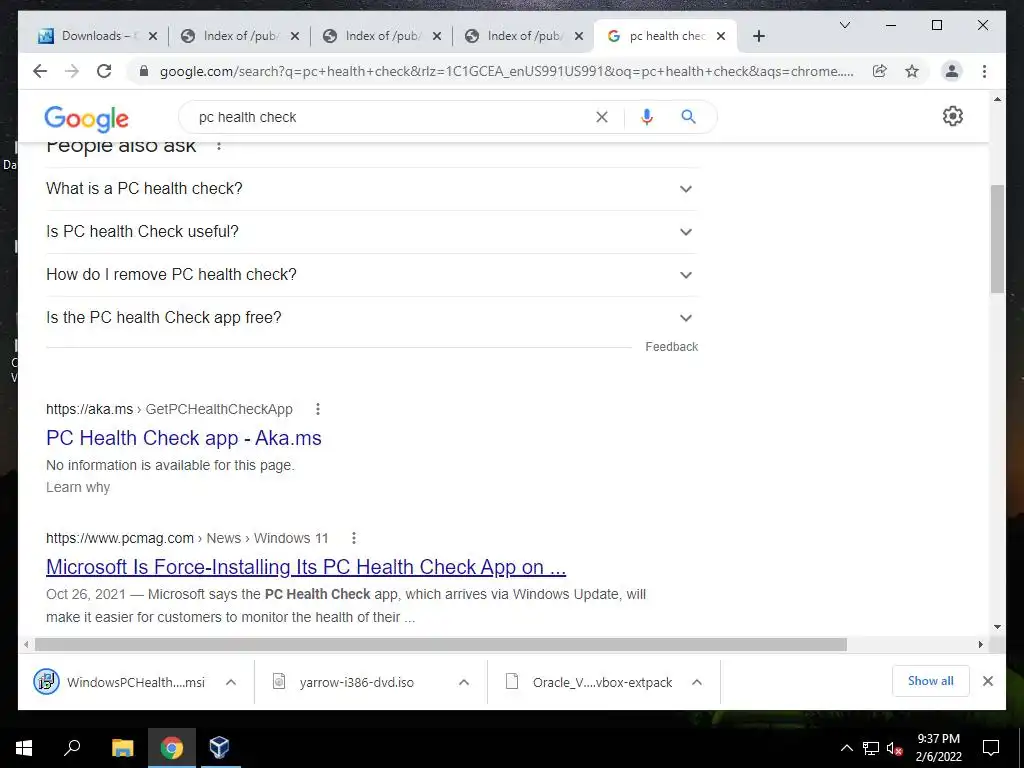Image resolution: width=1024 pixels, height=768 pixels.
Task: Click the horizontal scrollbar thumb
Action: click(x=441, y=645)
